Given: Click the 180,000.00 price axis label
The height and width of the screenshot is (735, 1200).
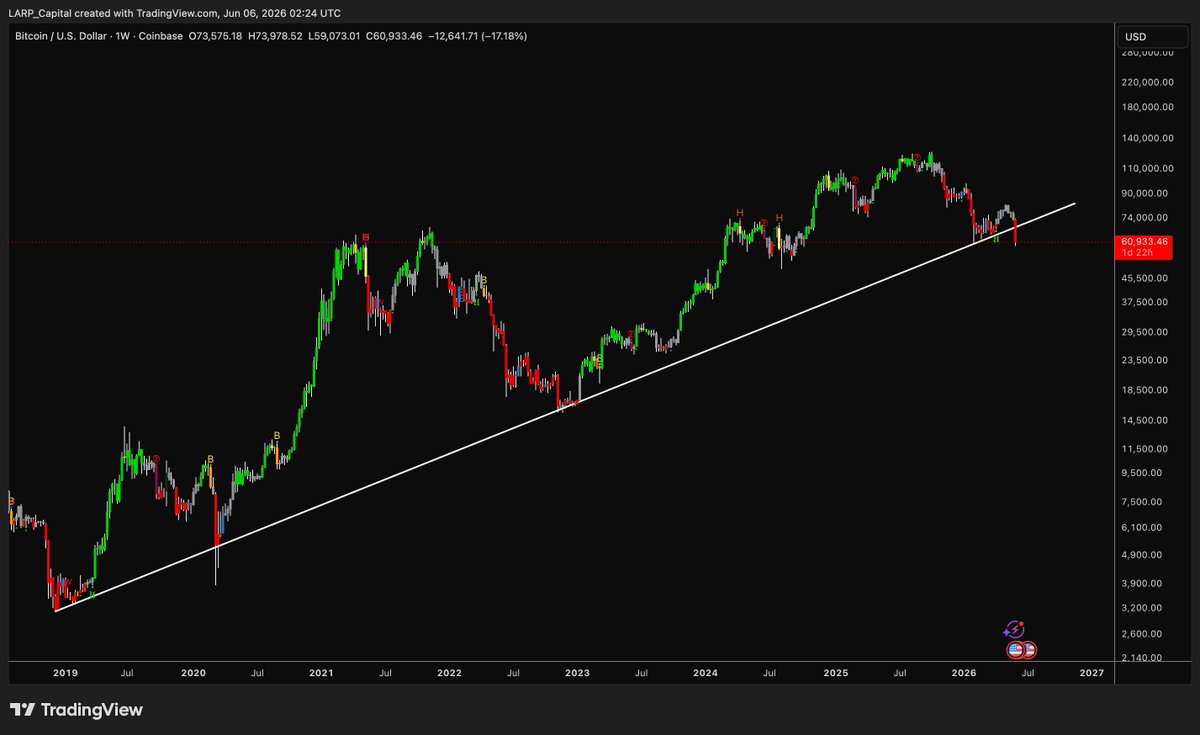Looking at the screenshot, I should coord(1150,107).
